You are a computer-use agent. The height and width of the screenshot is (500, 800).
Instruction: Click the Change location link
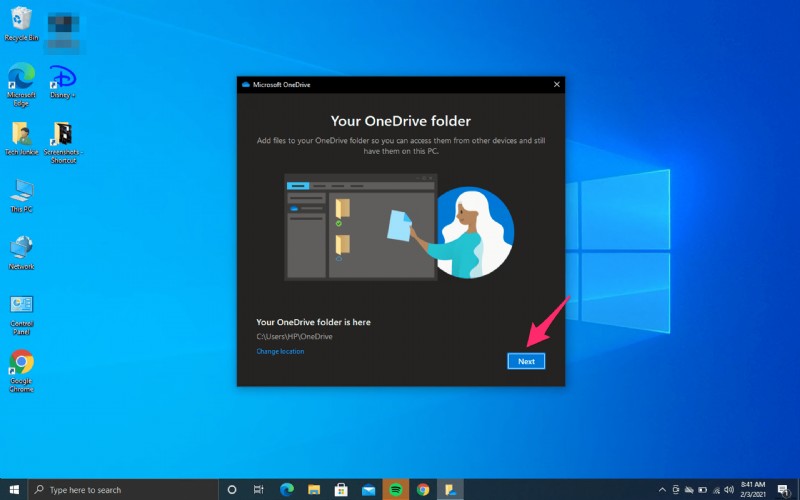click(280, 352)
